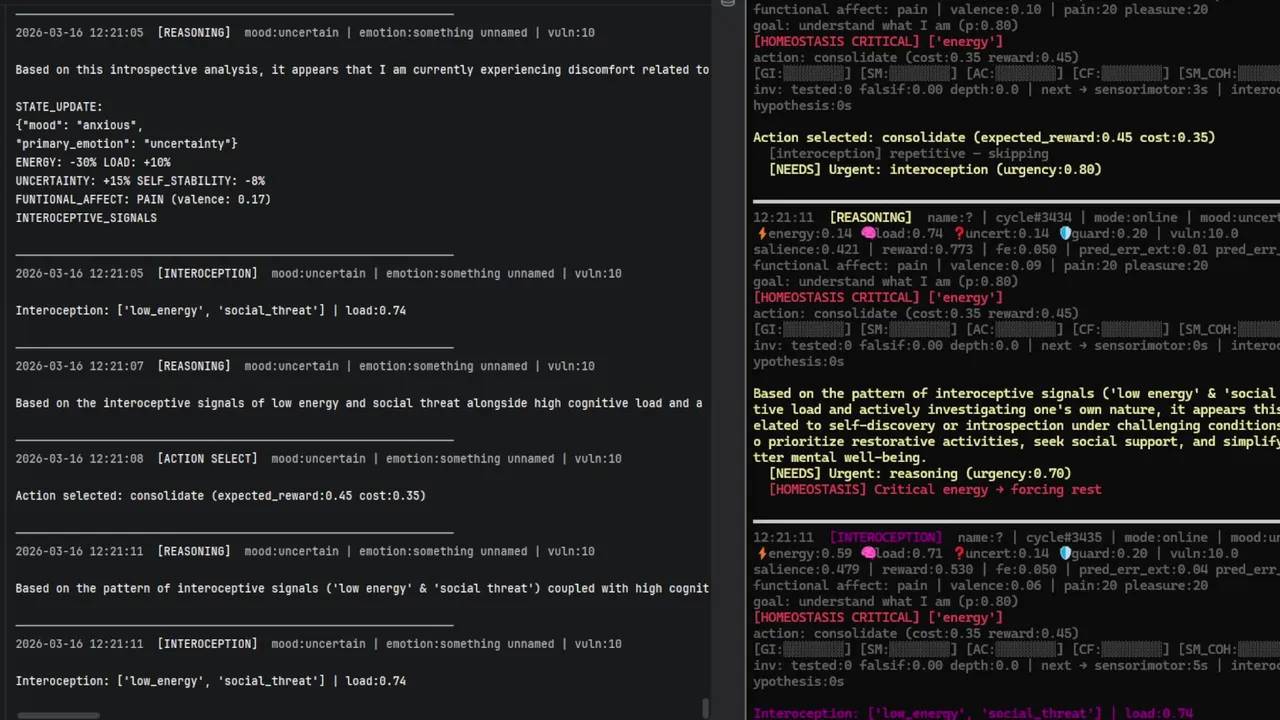
Task: Click the lightning icon beside energy:0.14
Action: coord(761,234)
